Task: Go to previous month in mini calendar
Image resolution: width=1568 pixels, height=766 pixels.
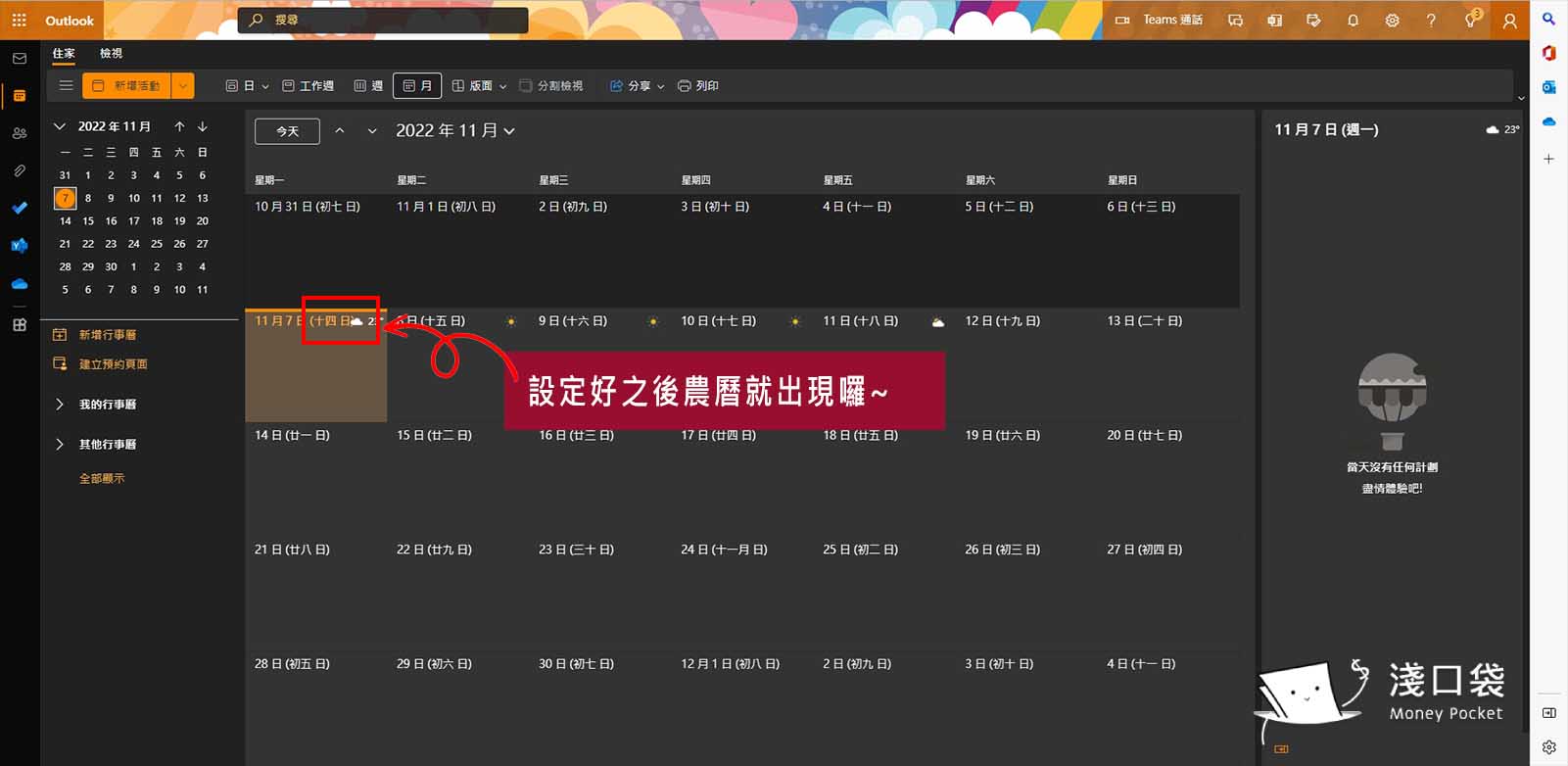Action: (179, 126)
